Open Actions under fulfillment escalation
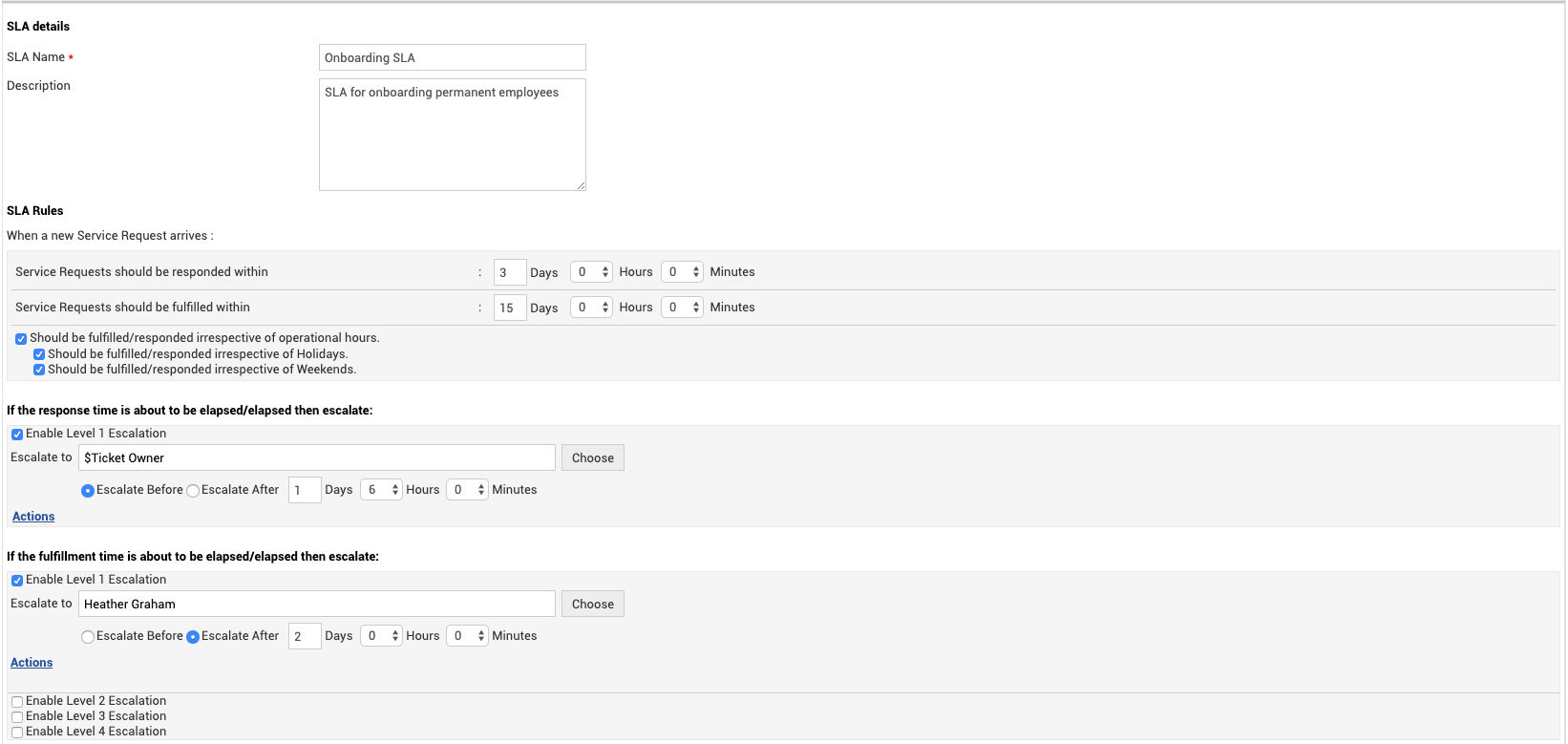Viewport: 1568px width, 744px height. 31,662
